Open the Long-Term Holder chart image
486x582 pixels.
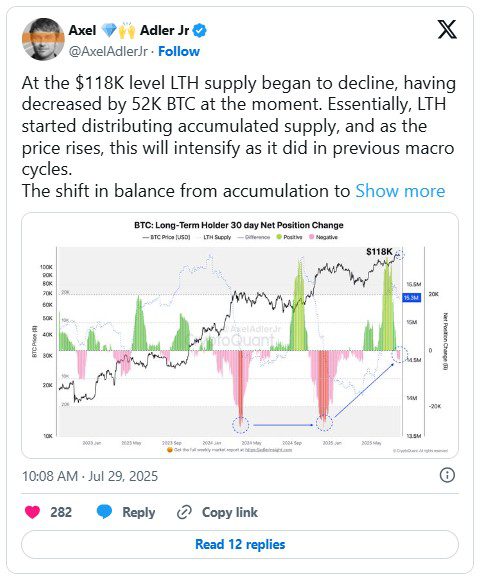tap(240, 336)
